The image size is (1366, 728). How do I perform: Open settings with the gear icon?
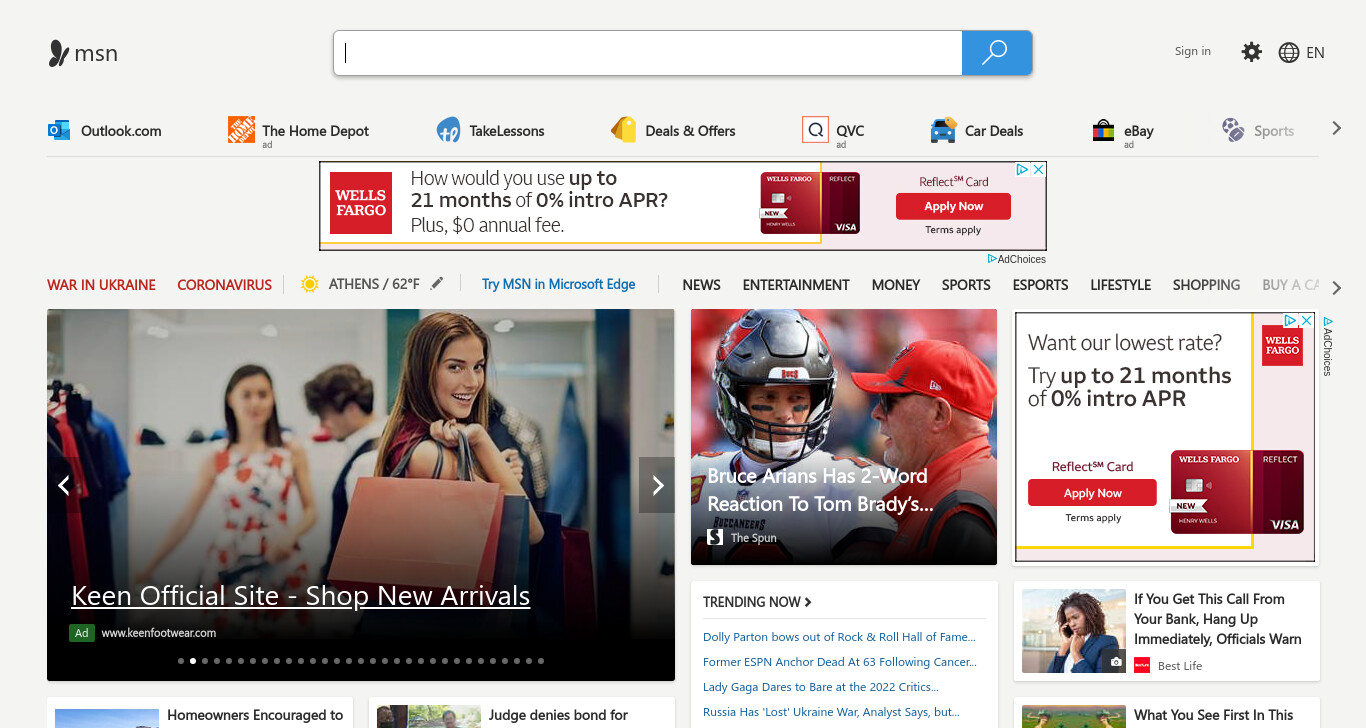(1251, 52)
